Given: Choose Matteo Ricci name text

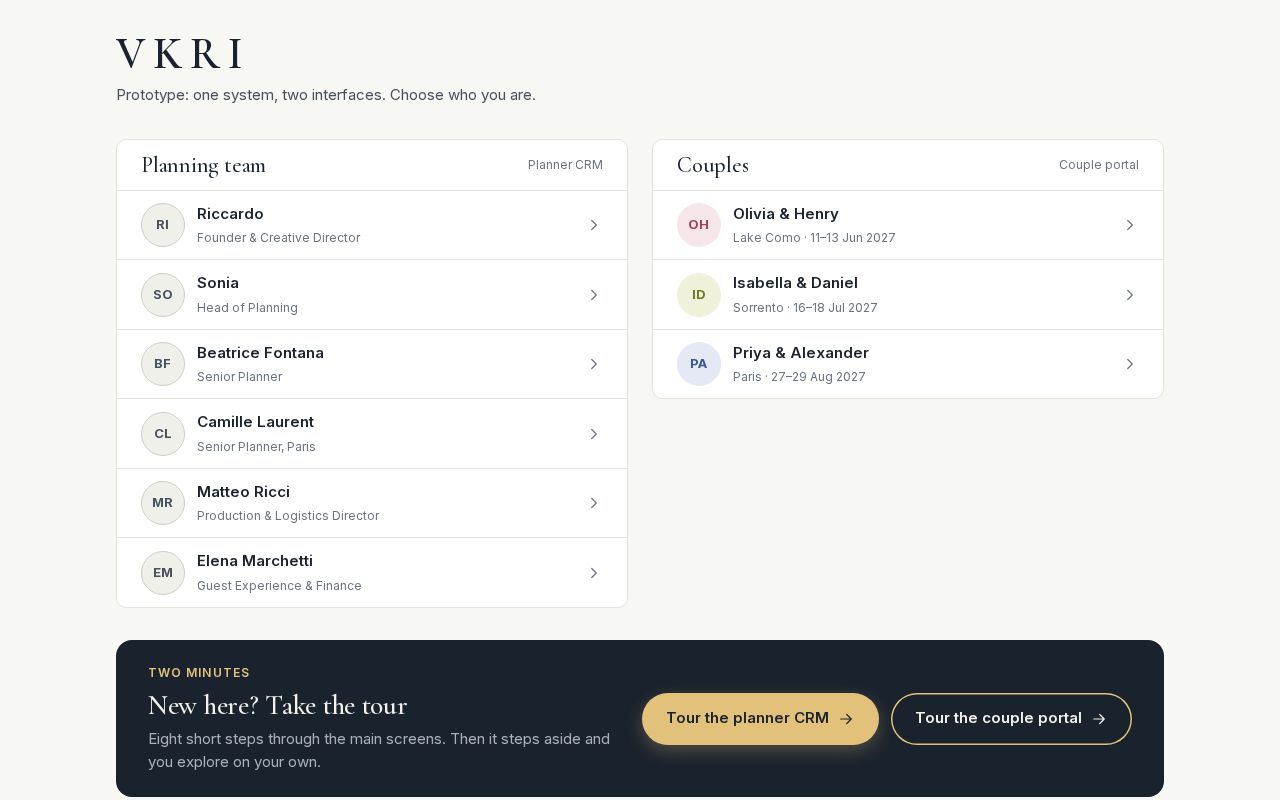Looking at the screenshot, I should point(243,492).
